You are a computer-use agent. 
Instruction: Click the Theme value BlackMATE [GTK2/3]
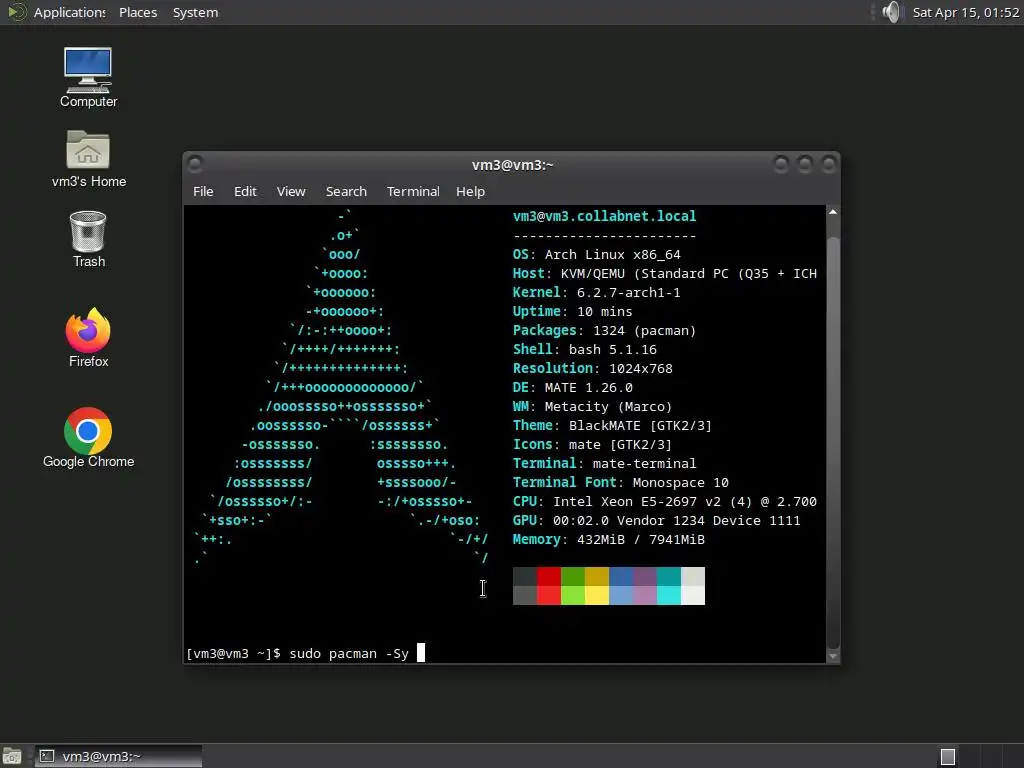coord(640,425)
